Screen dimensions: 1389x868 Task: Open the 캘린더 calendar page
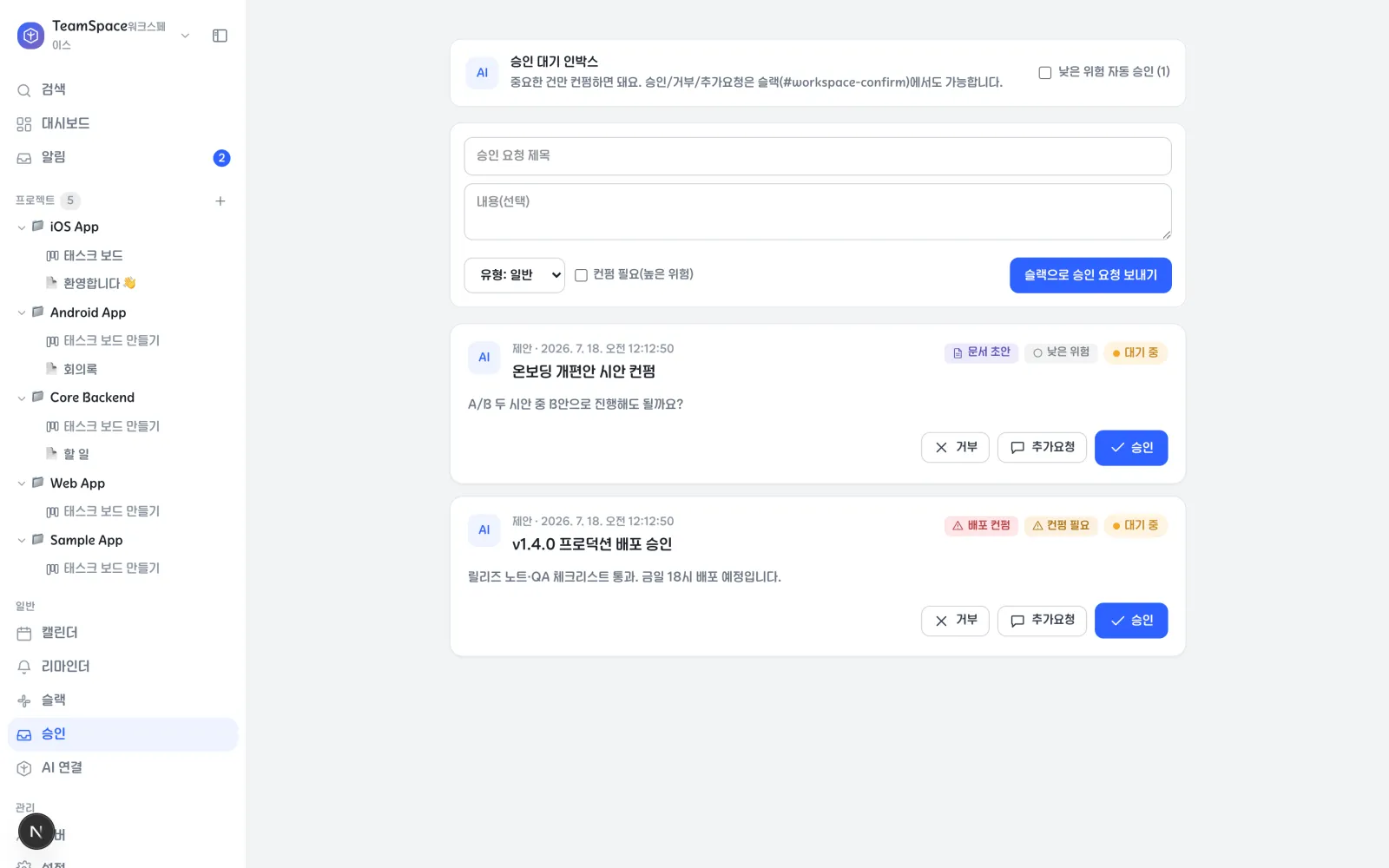point(122,633)
